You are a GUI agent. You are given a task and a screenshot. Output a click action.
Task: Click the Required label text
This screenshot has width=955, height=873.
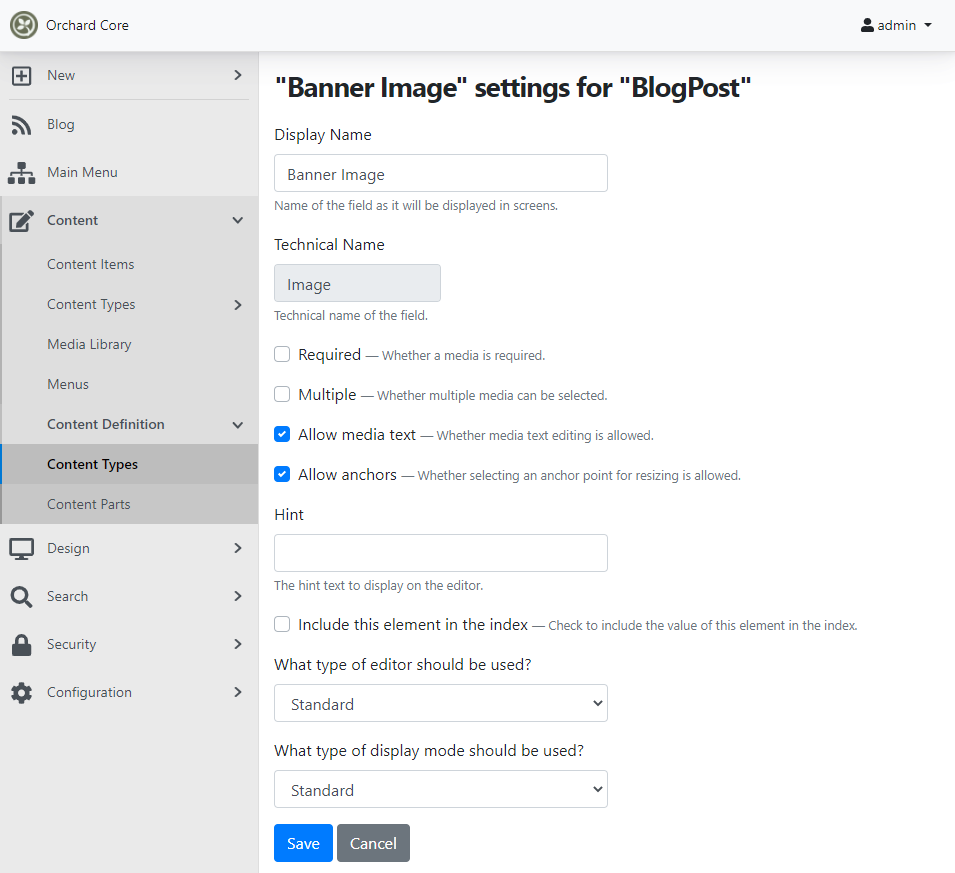click(329, 355)
